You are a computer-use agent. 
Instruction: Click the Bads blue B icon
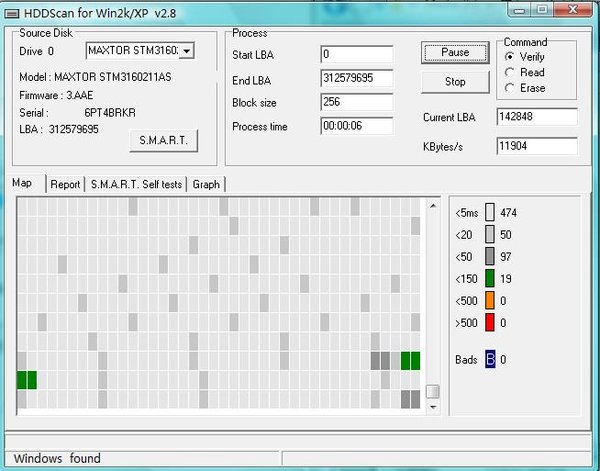tap(490, 359)
